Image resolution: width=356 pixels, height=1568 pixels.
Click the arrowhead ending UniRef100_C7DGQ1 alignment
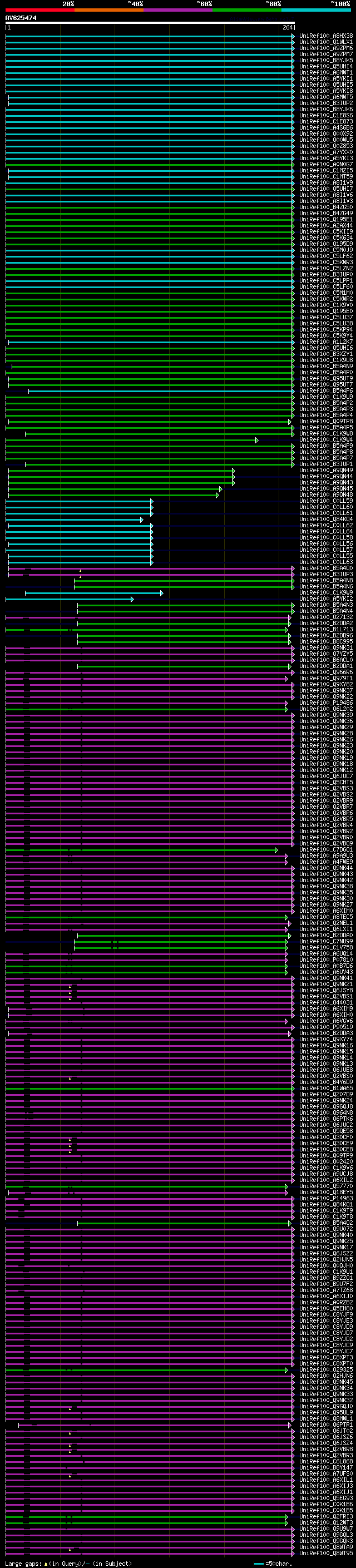[x=276, y=850]
